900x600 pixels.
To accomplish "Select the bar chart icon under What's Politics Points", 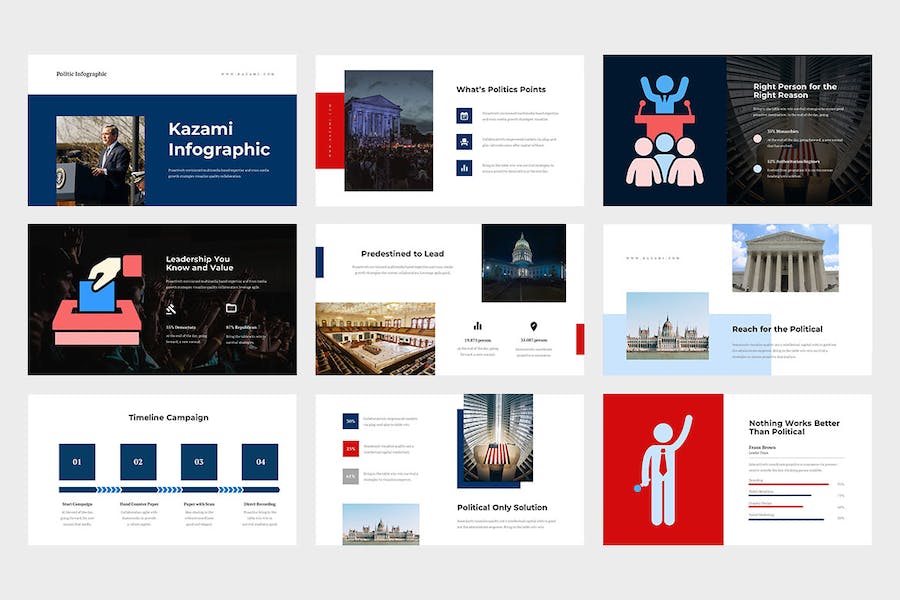I will pos(465,168).
